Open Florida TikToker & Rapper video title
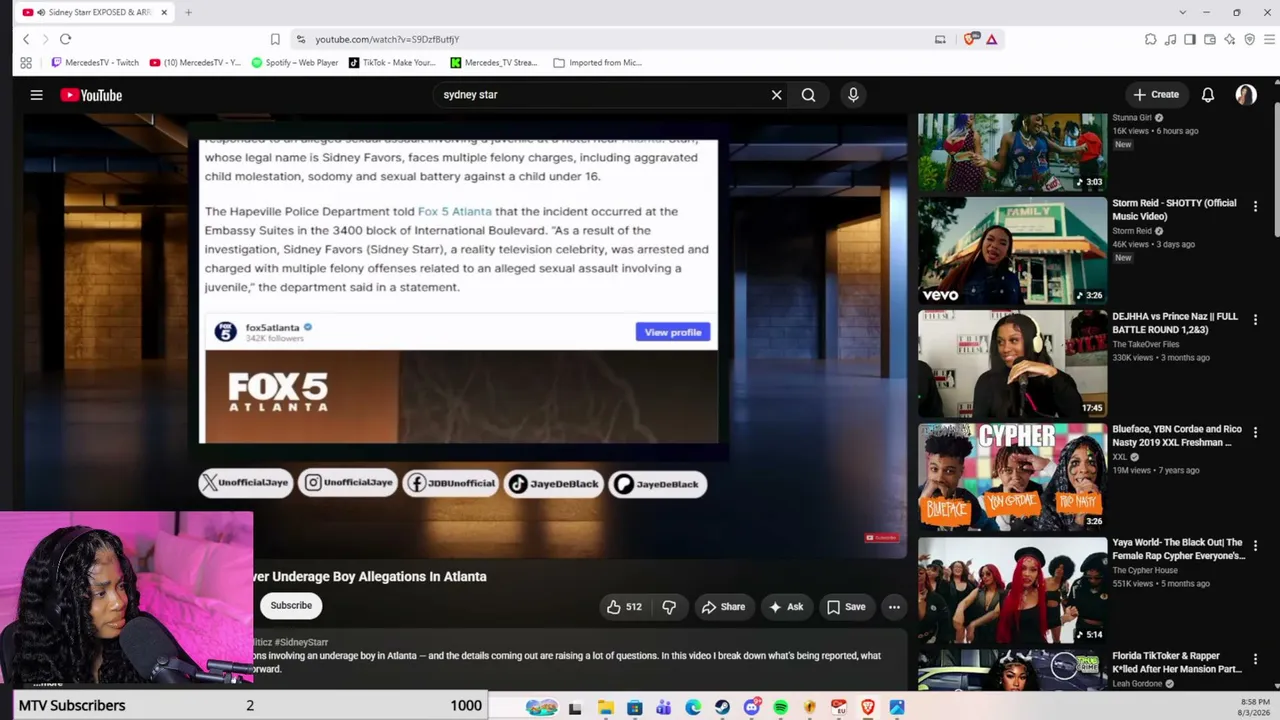 coord(1177,662)
